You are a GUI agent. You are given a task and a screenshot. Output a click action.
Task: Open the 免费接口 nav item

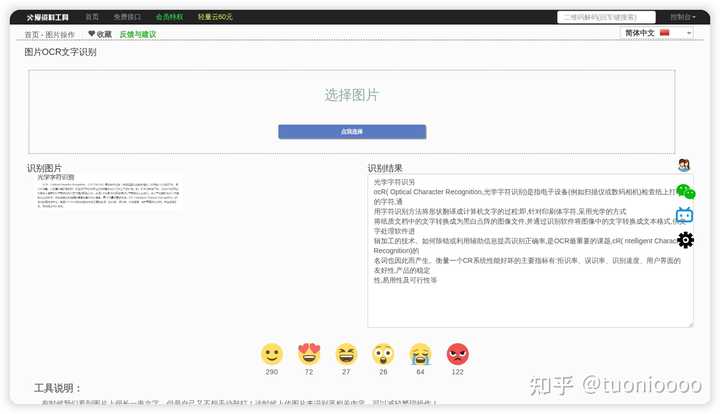pos(127,17)
